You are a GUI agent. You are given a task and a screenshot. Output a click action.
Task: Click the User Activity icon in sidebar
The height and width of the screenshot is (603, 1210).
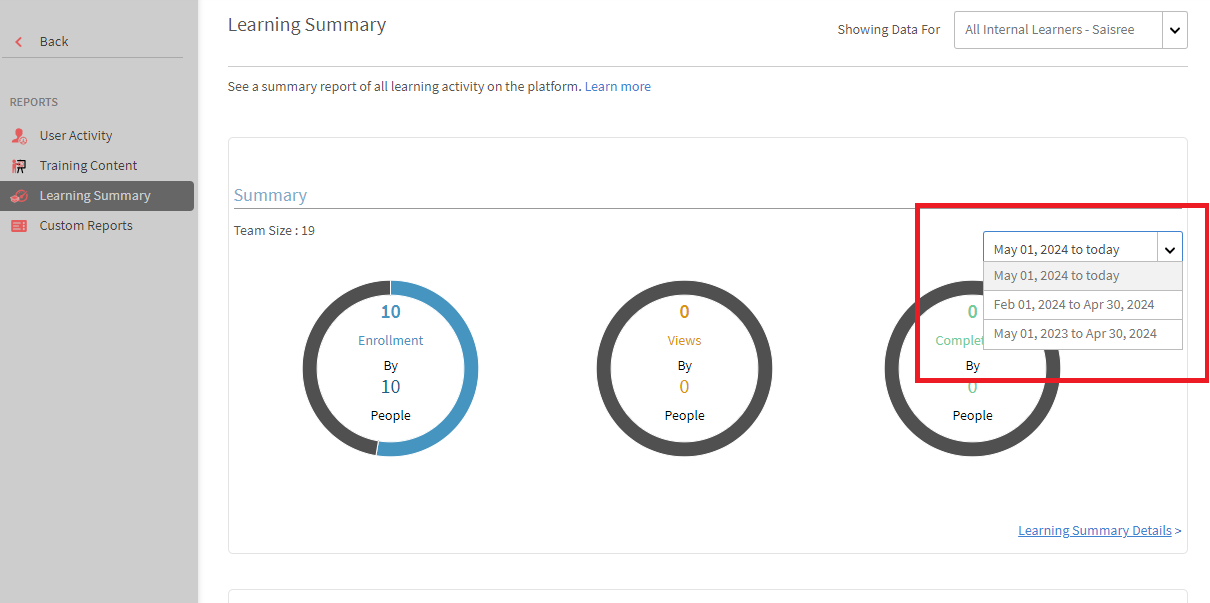[19, 136]
